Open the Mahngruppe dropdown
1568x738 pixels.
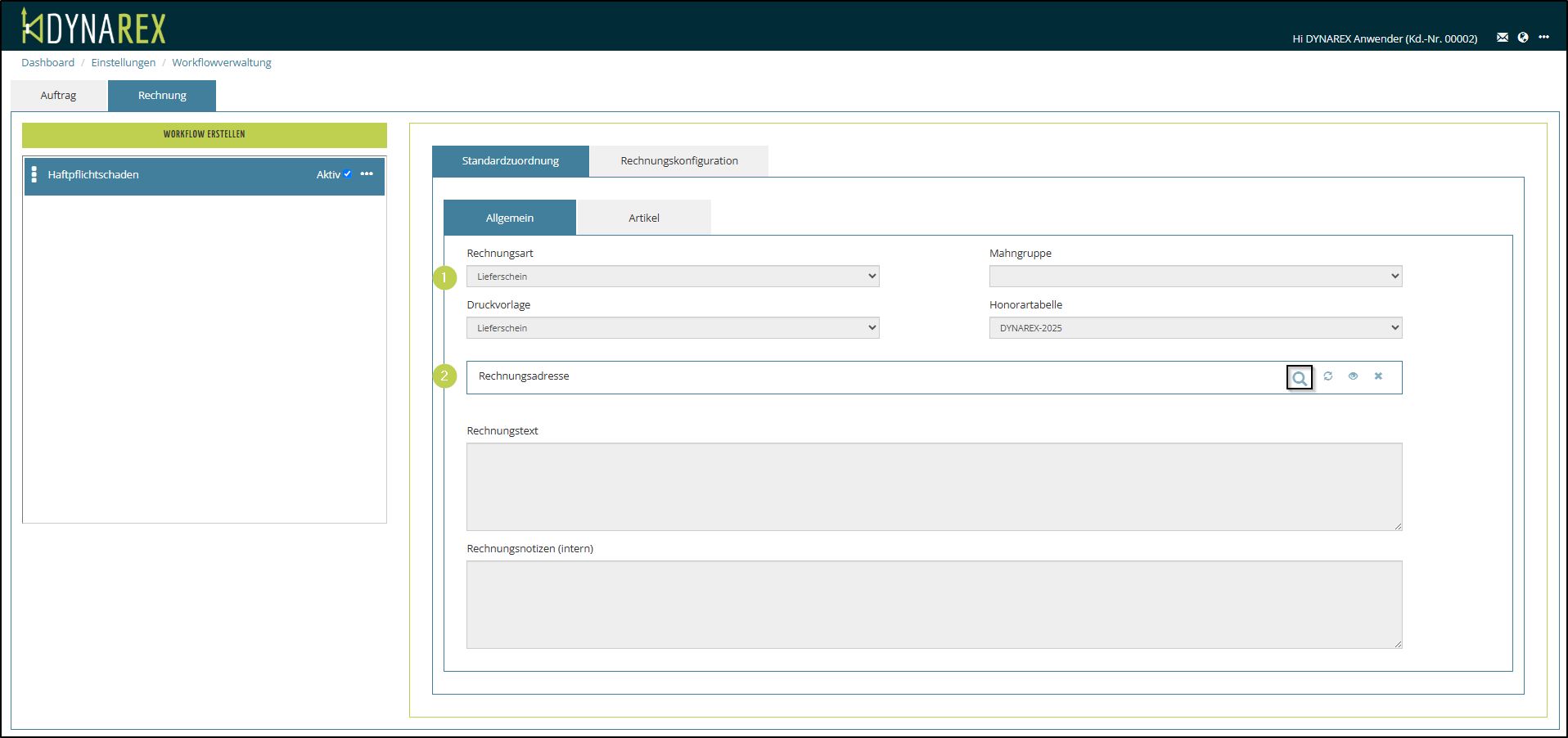[x=1195, y=277]
